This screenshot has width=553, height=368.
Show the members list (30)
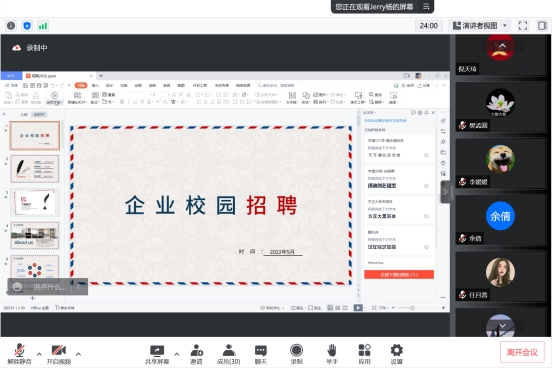pos(229,354)
